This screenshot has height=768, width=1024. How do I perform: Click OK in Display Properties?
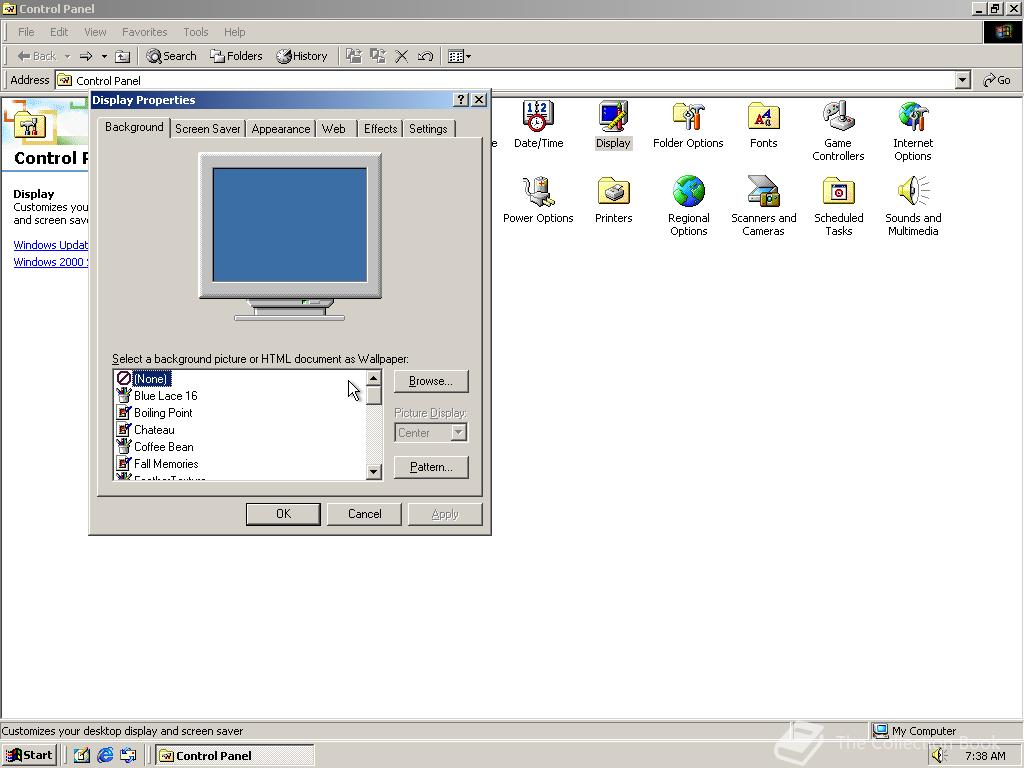point(283,514)
